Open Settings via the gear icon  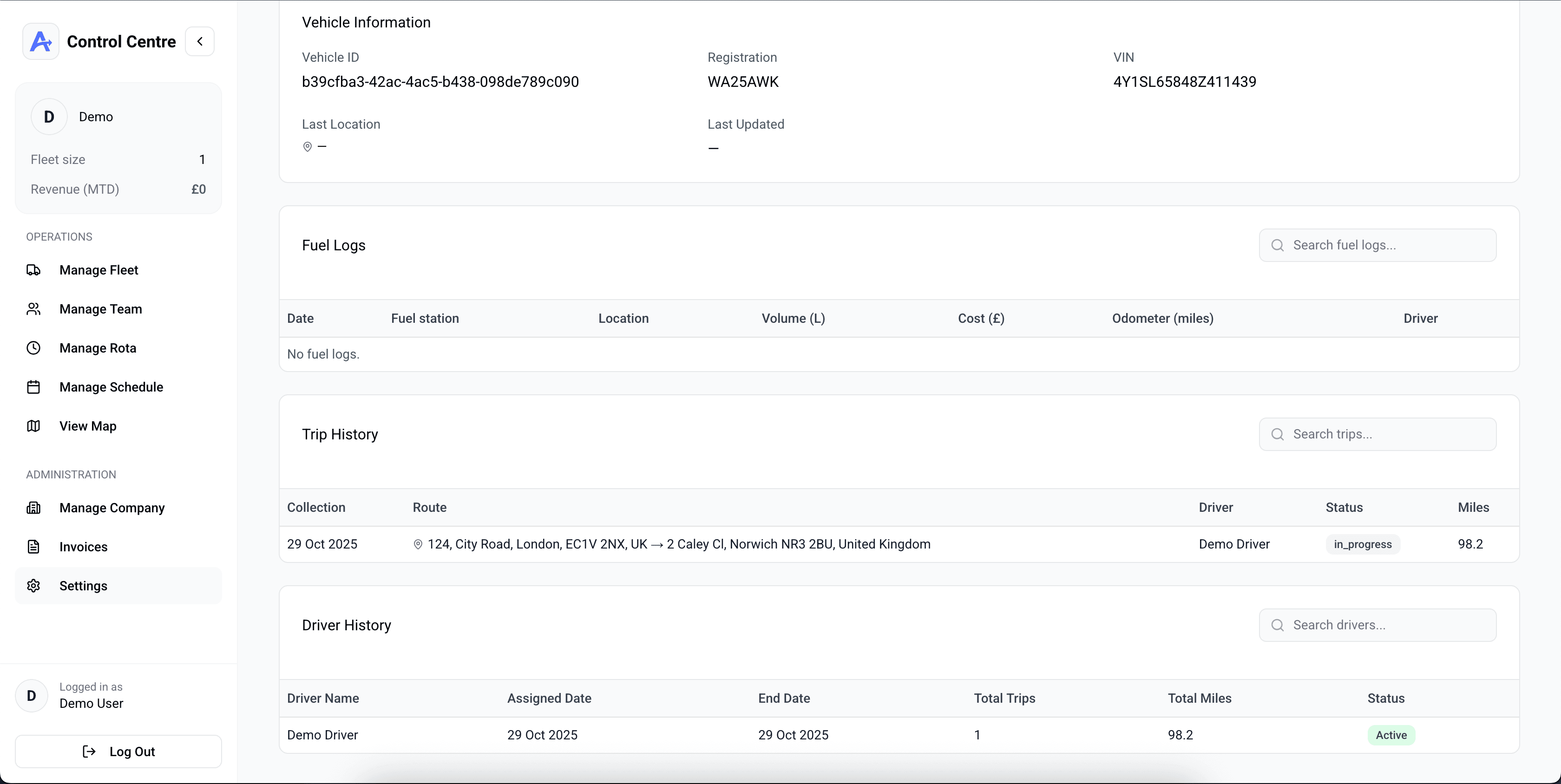[34, 585]
